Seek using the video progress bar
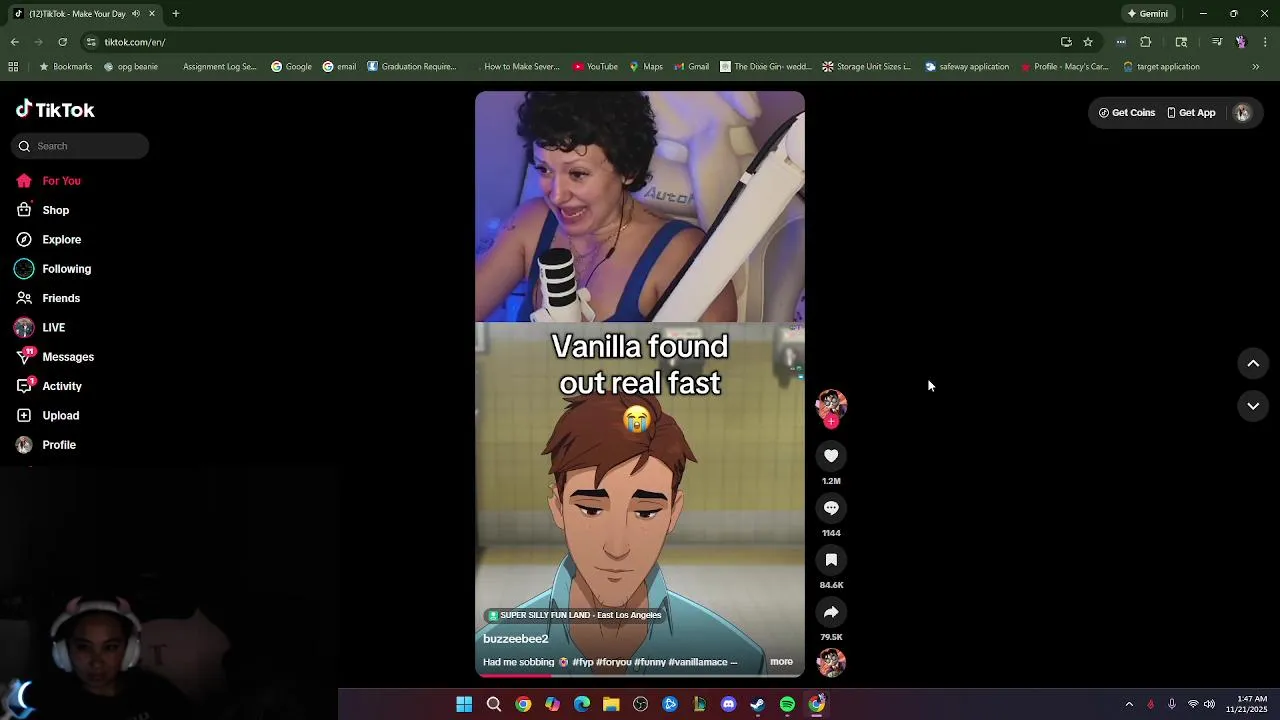The height and width of the screenshot is (720, 1280). click(640, 676)
